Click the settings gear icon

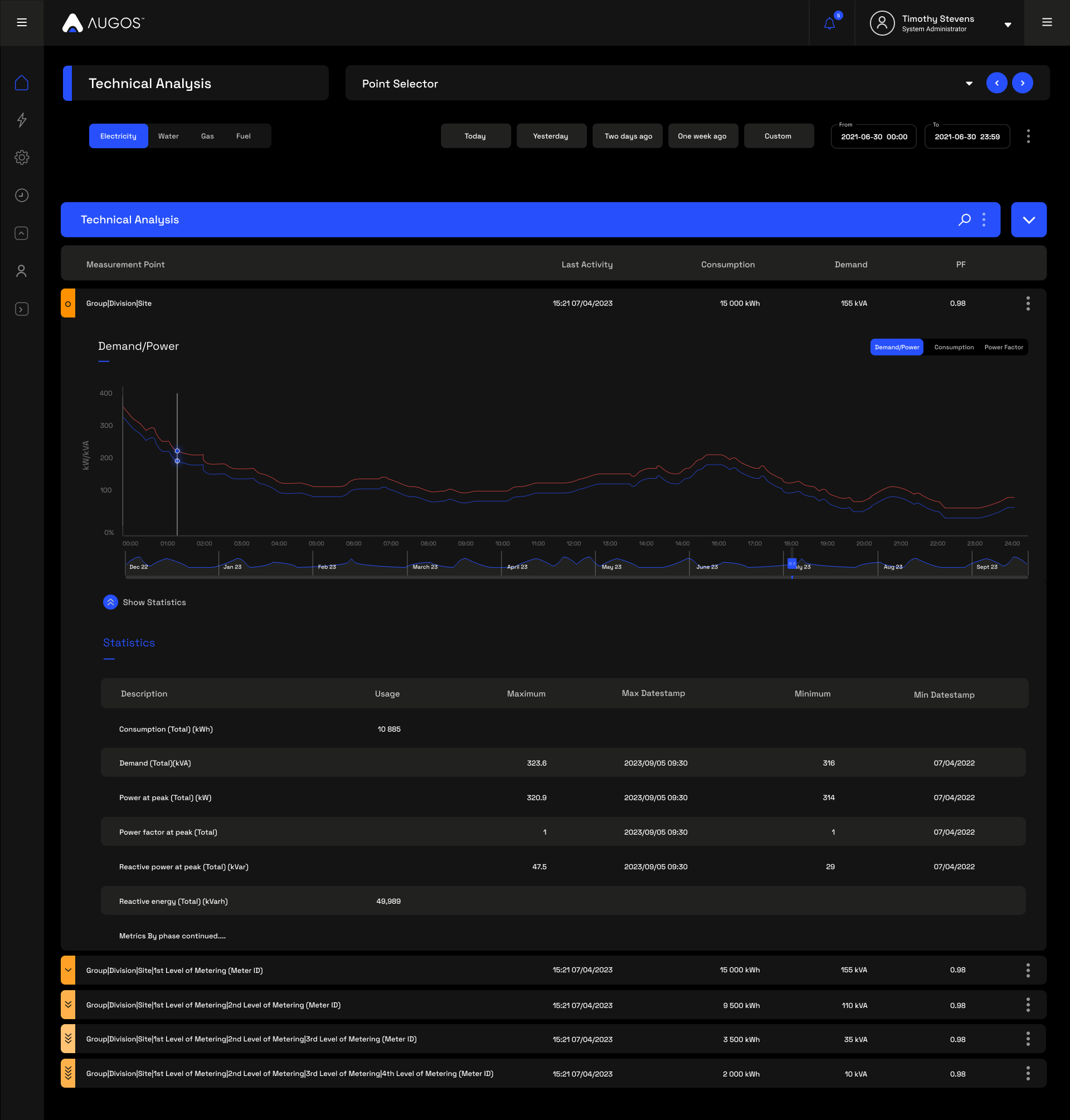[x=22, y=157]
